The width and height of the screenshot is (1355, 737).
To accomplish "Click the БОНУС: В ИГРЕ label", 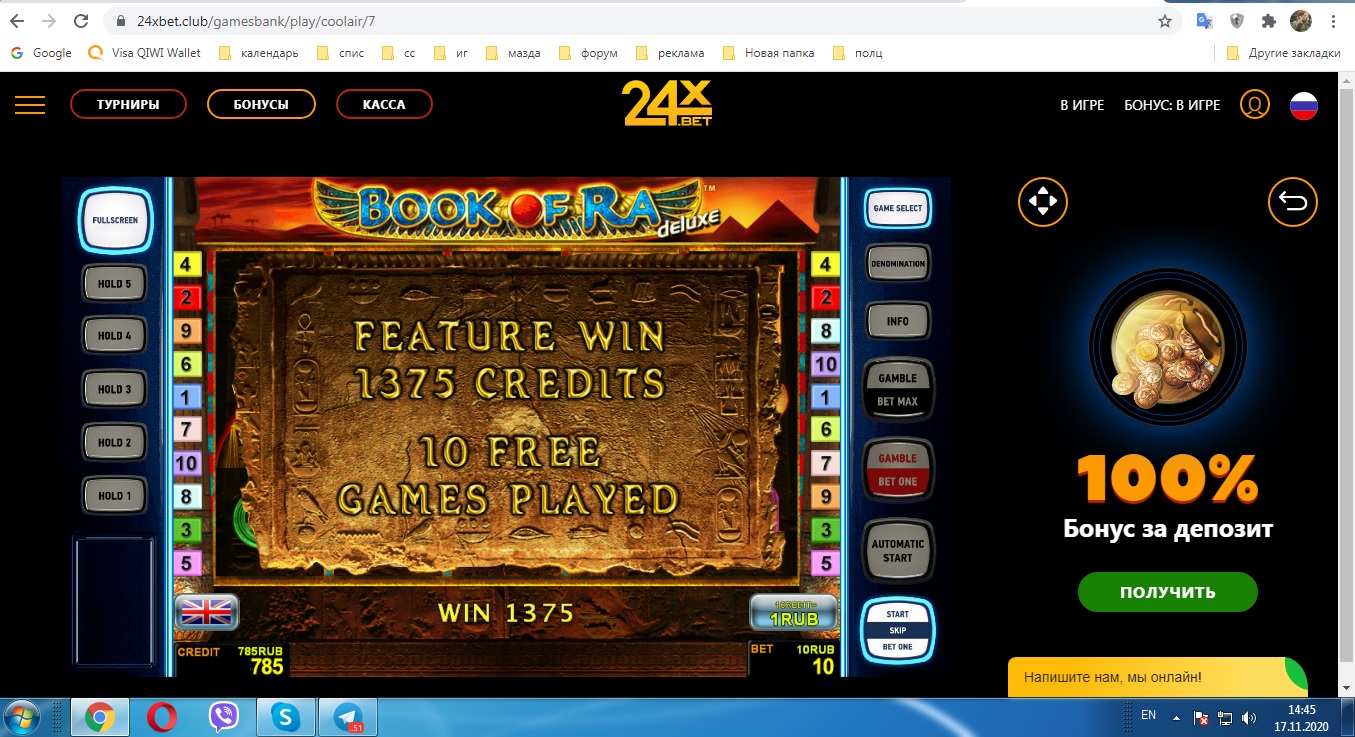I will tap(1172, 105).
